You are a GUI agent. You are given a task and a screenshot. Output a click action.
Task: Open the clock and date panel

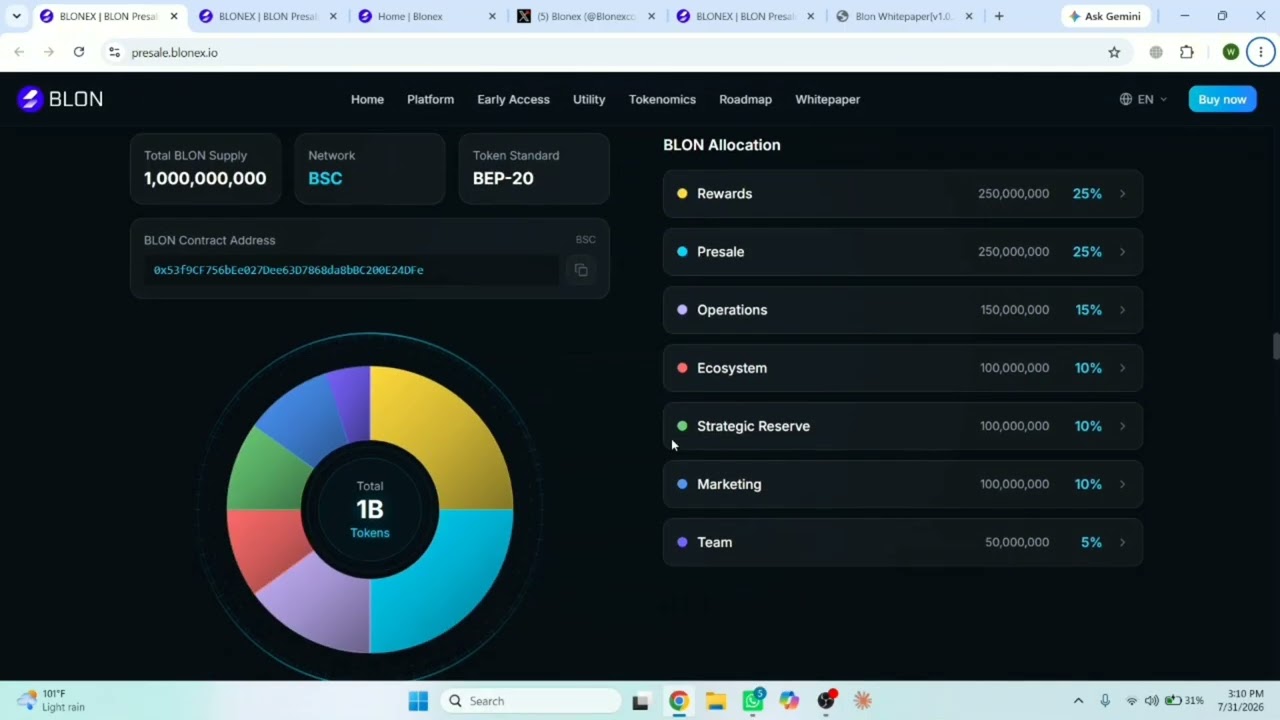pyautogui.click(x=1240, y=700)
